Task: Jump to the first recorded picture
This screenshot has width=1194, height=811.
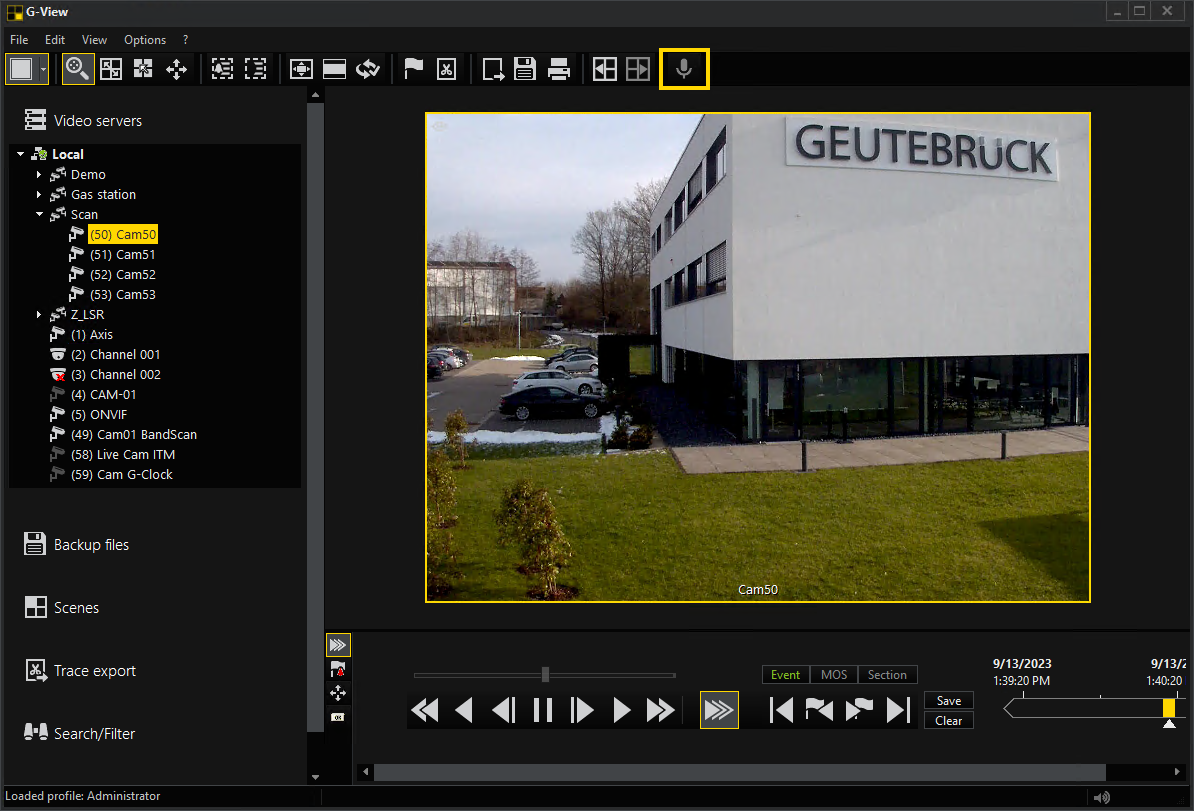Action: [781, 710]
